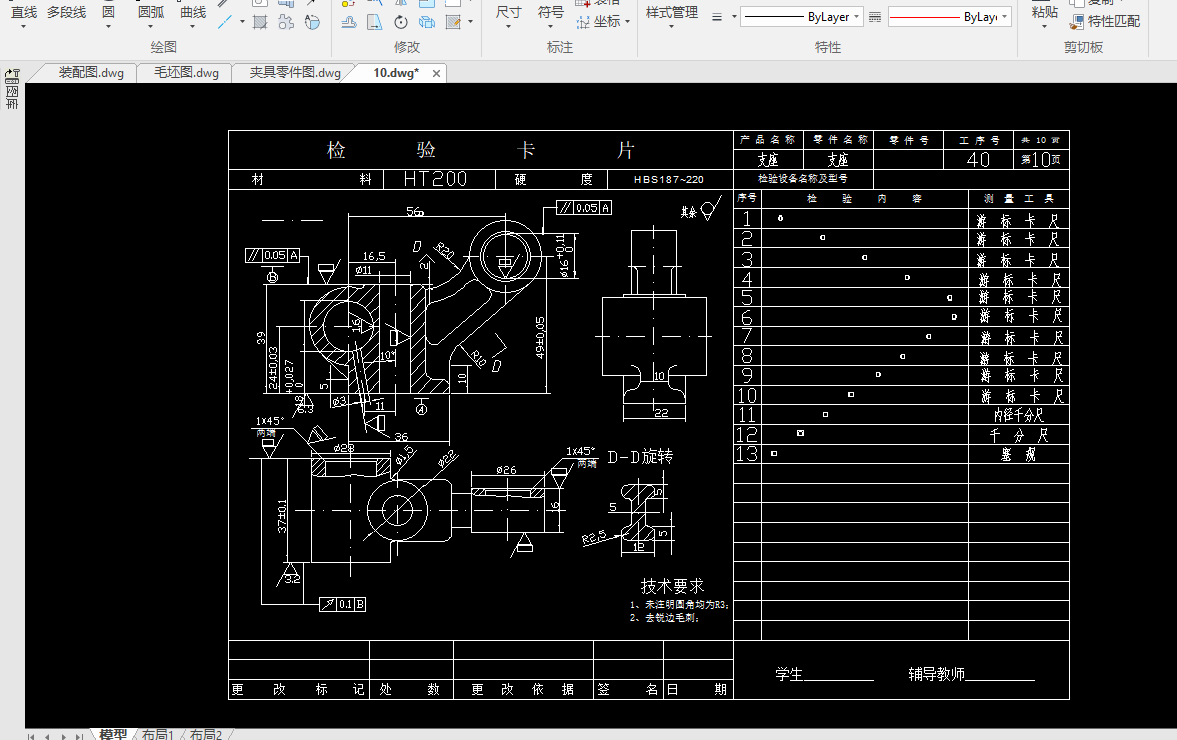Expand arrow beside the dashed line icon
The image size is (1177, 740).
[242, 22]
